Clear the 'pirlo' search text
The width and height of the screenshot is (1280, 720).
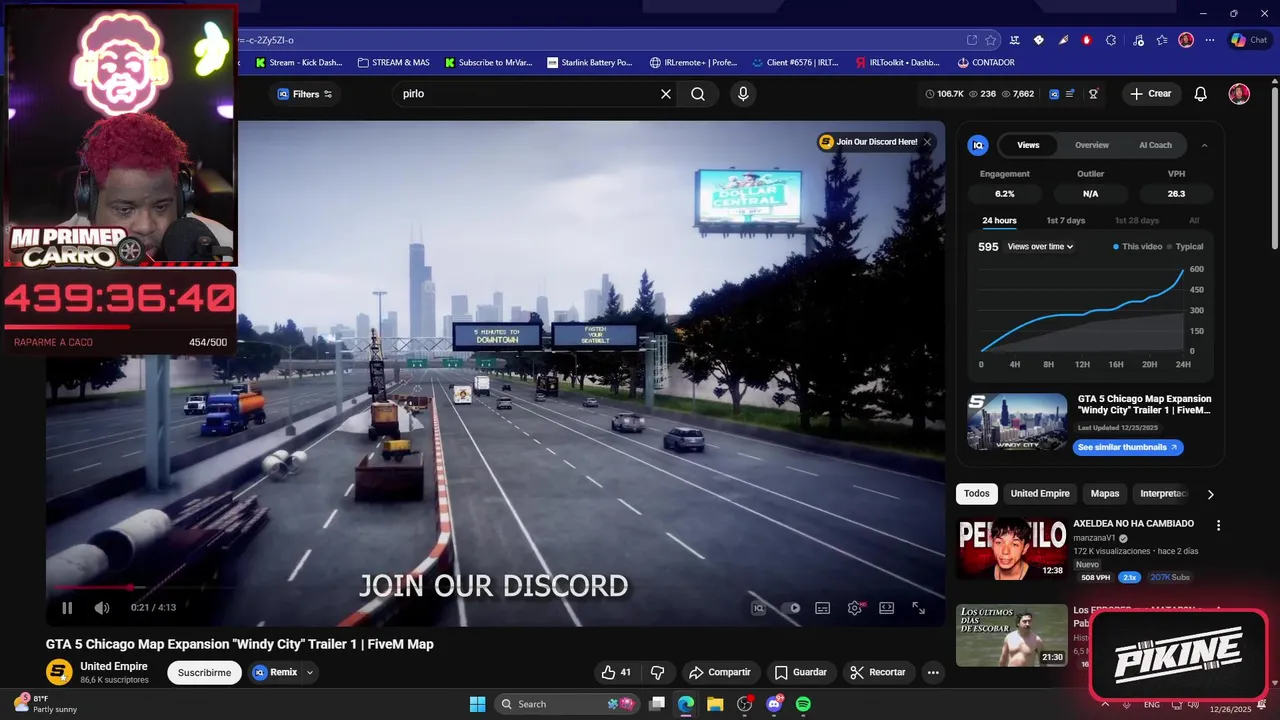pos(666,94)
